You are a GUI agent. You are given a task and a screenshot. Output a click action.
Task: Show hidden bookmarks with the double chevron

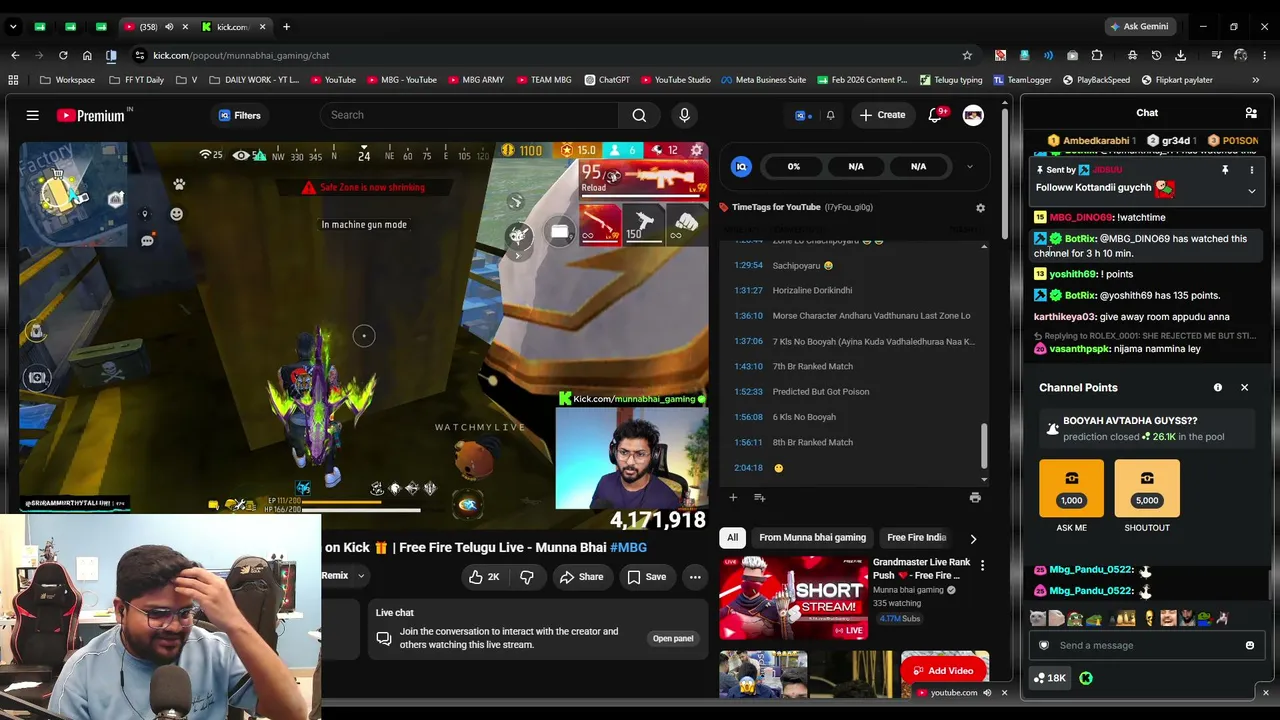(x=1256, y=80)
